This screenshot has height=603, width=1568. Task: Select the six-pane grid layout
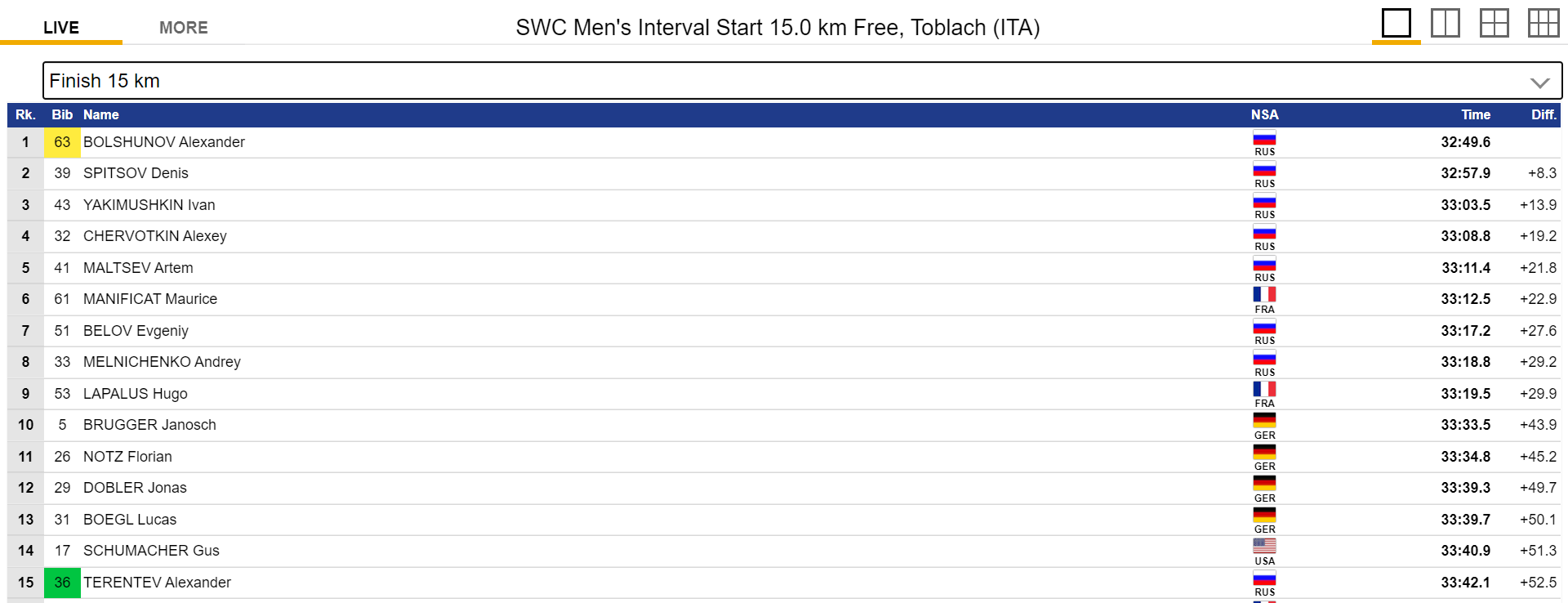(1543, 23)
